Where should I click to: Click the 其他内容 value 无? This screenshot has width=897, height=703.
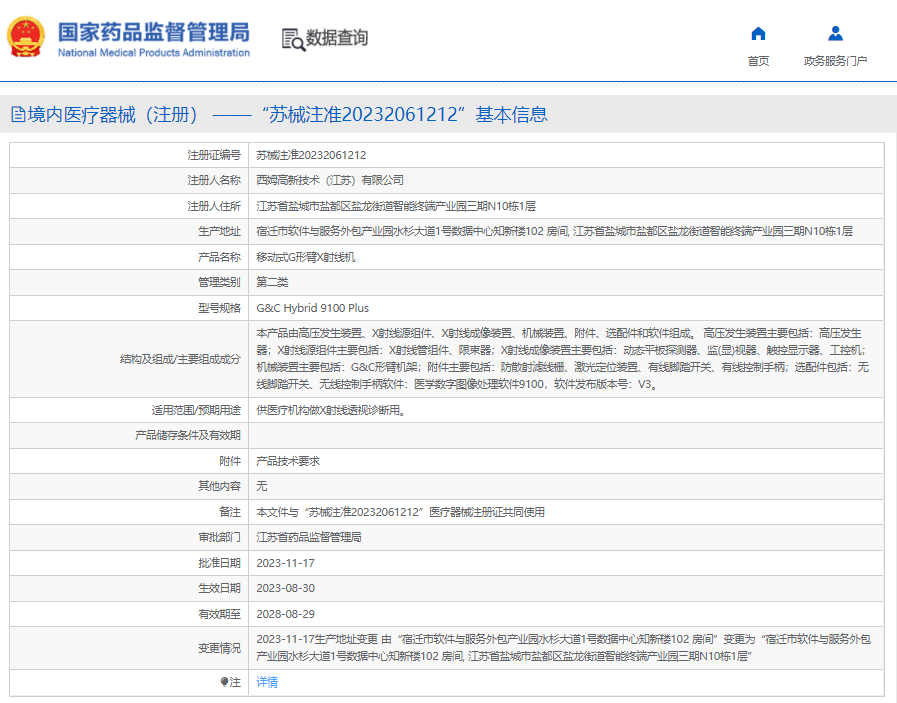[x=262, y=486]
